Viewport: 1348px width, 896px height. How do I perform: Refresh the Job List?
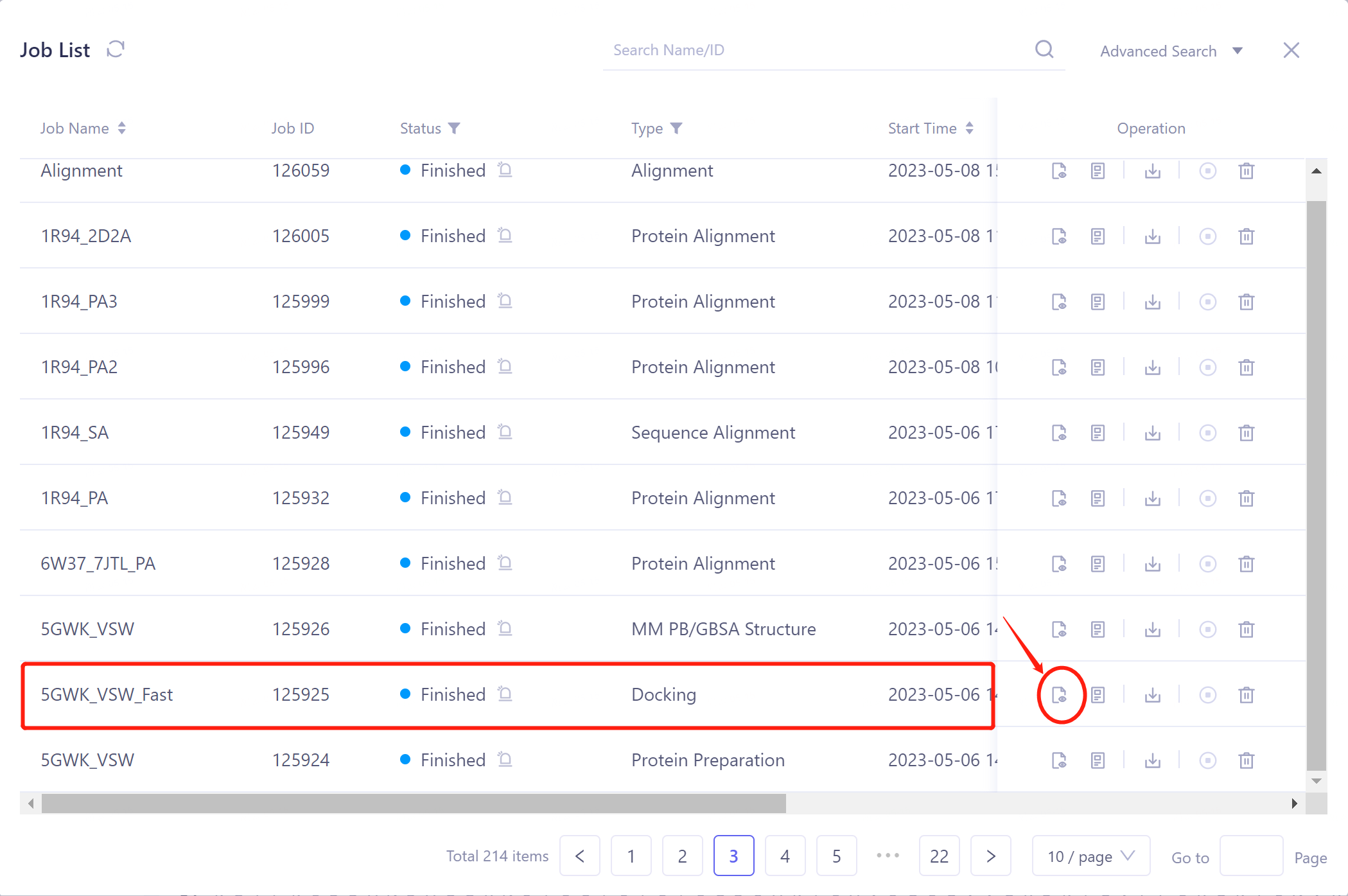click(115, 49)
